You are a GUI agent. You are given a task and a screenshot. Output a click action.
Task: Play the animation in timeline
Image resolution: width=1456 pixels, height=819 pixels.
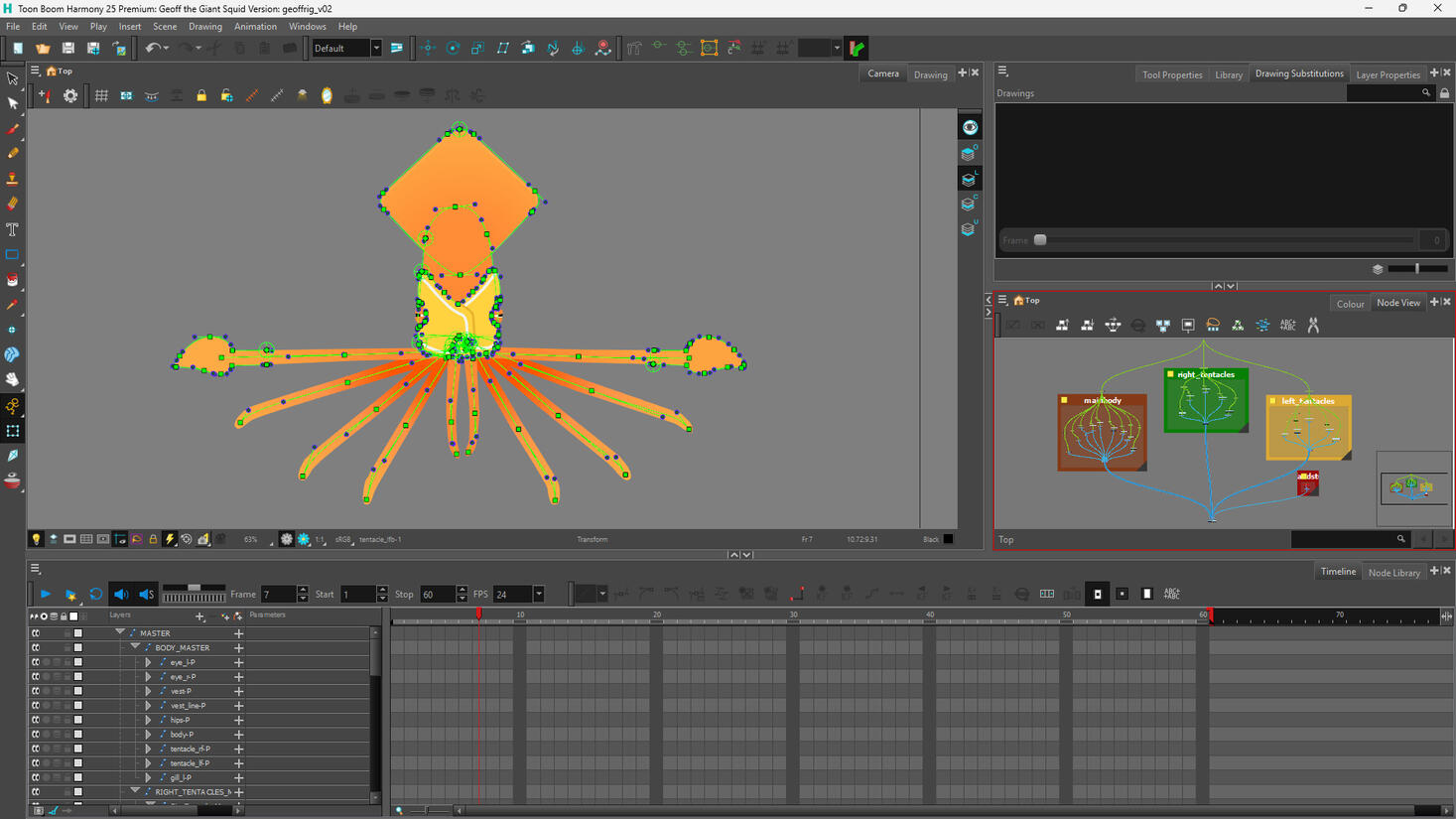click(x=46, y=594)
